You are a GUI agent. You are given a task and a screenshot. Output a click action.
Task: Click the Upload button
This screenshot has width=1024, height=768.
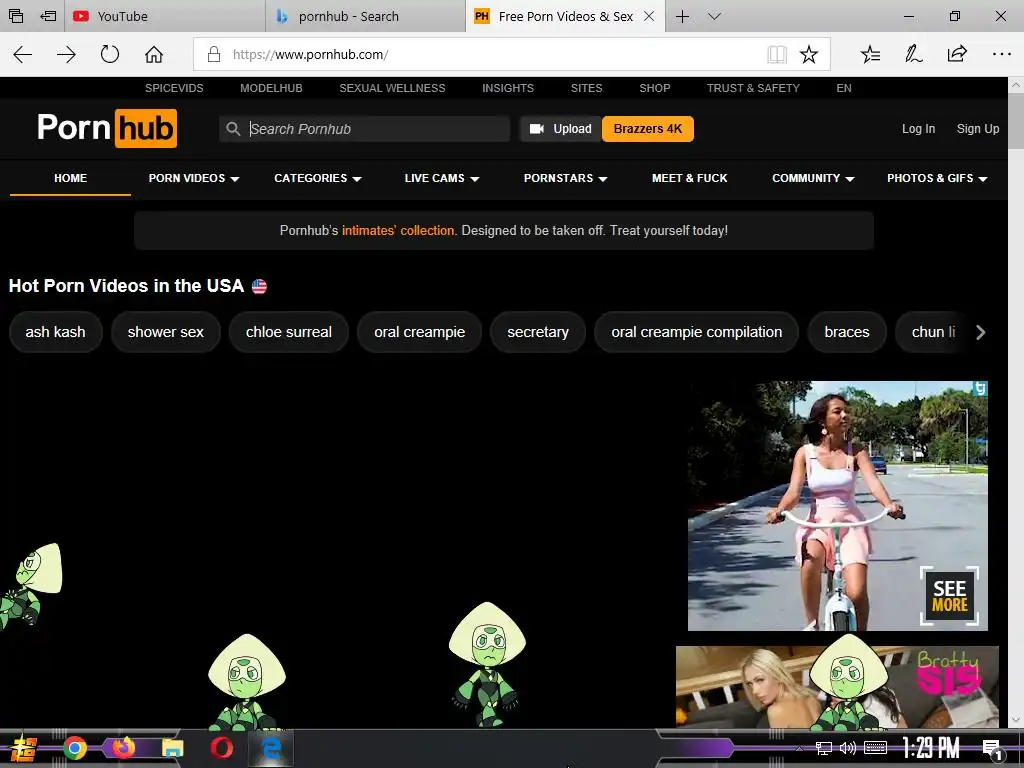pos(560,129)
